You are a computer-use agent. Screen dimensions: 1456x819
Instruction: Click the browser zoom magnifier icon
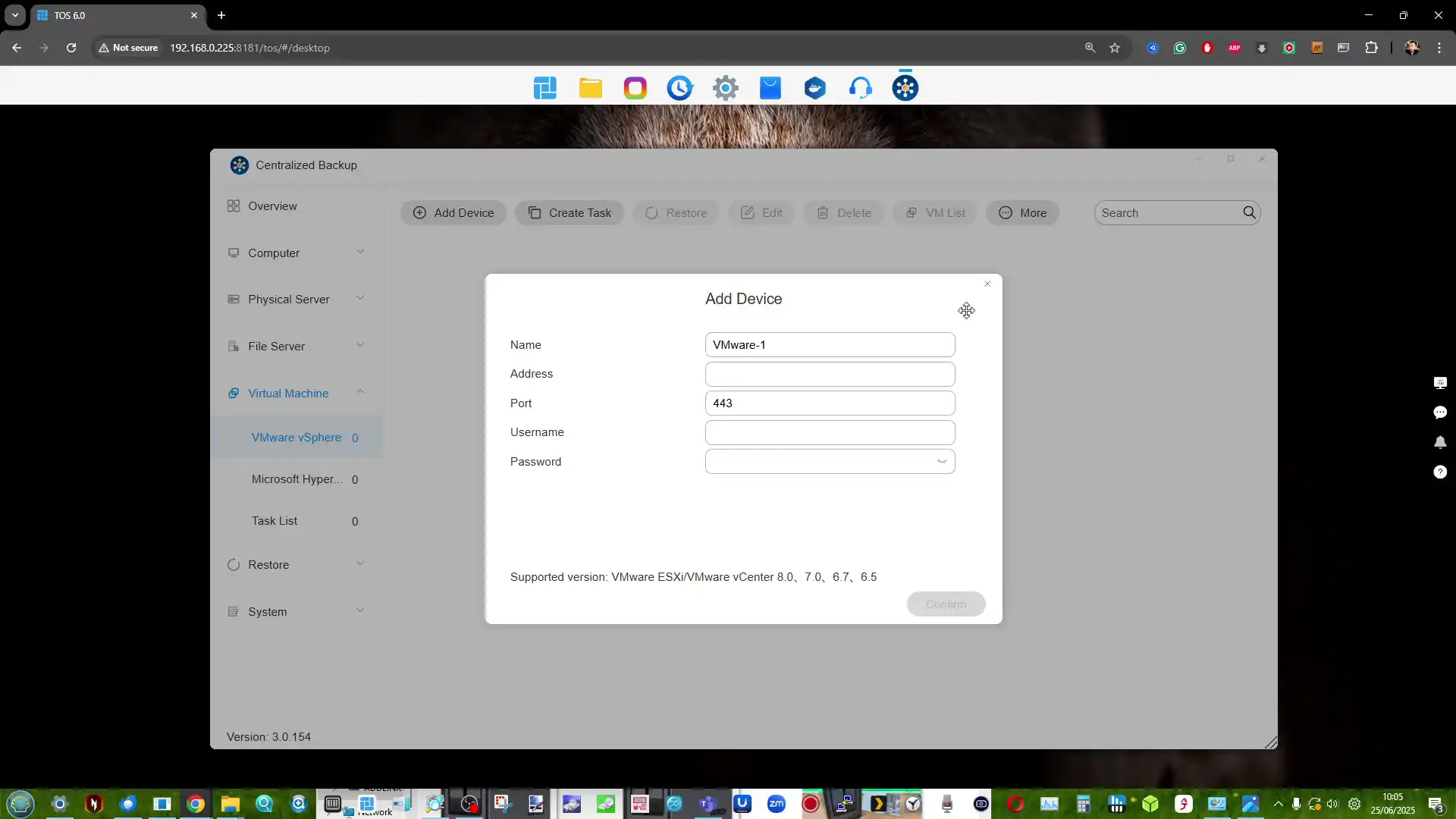1090,48
